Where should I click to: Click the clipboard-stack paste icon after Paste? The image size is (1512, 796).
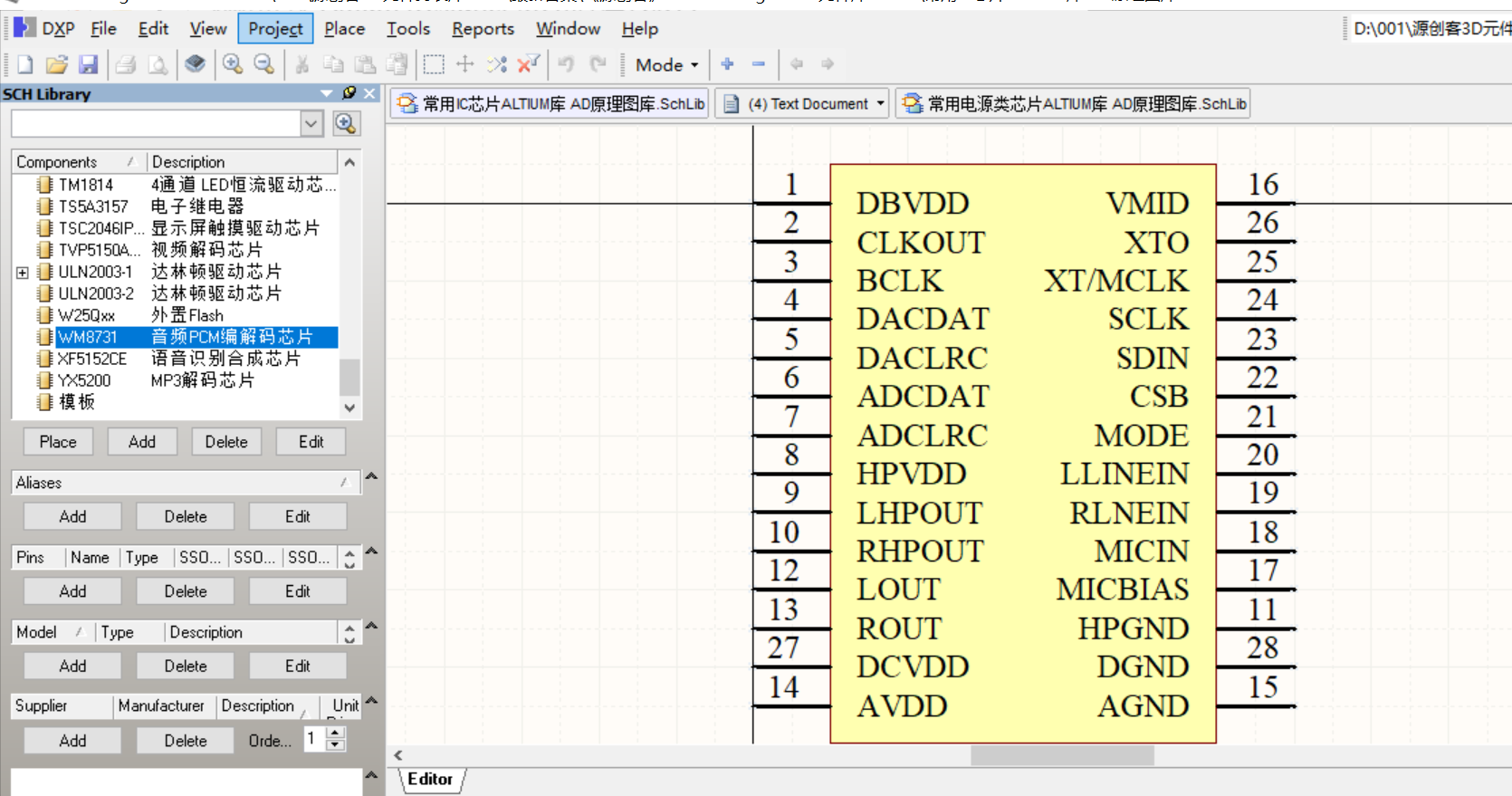[397, 64]
